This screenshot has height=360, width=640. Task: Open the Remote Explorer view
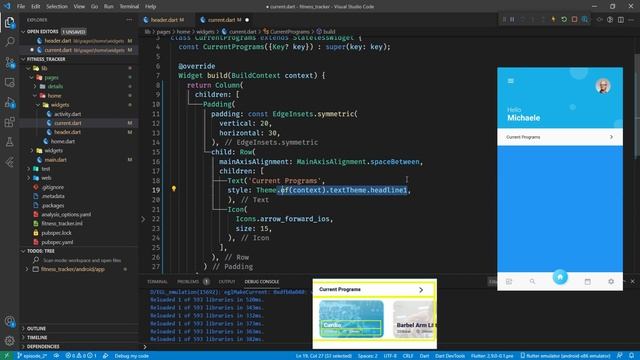9,82
